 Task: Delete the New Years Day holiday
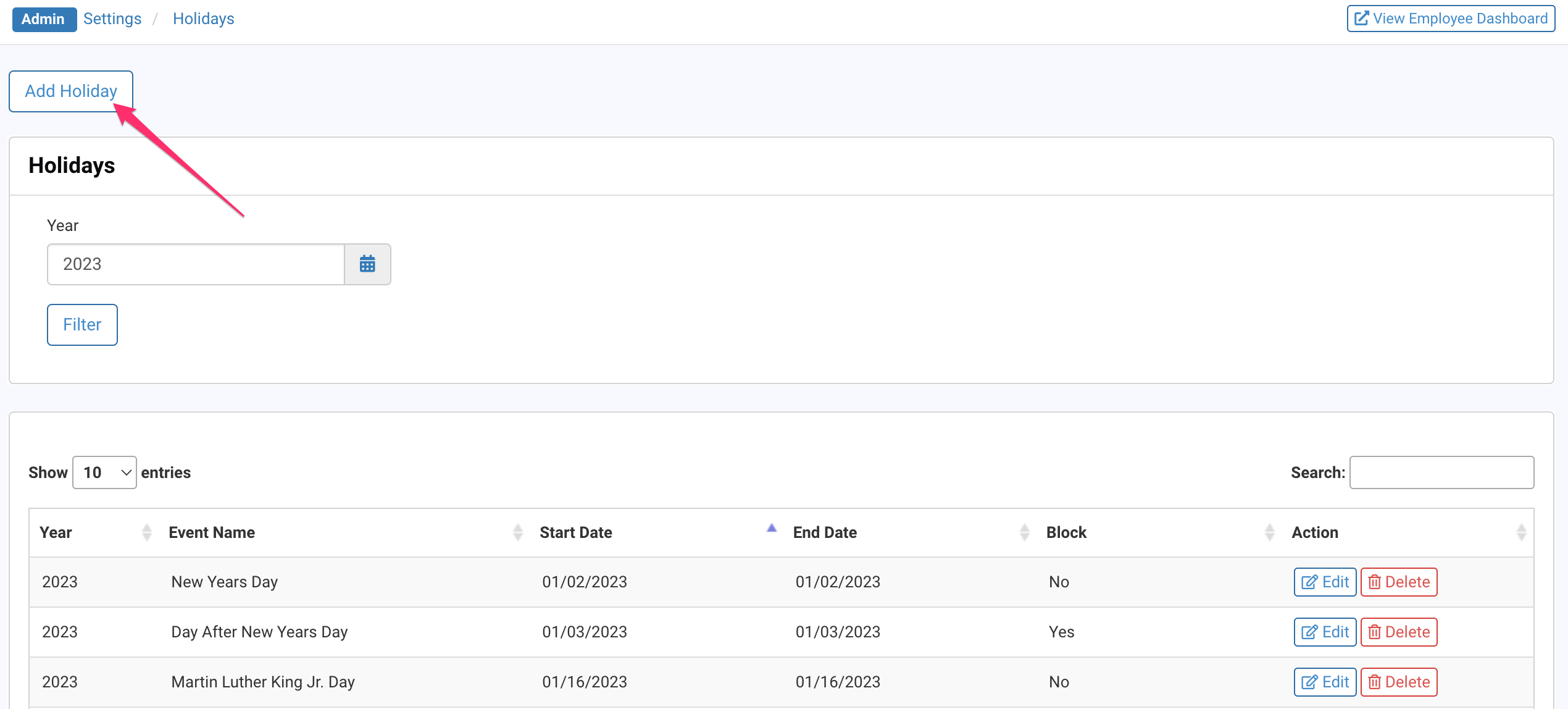(1399, 582)
